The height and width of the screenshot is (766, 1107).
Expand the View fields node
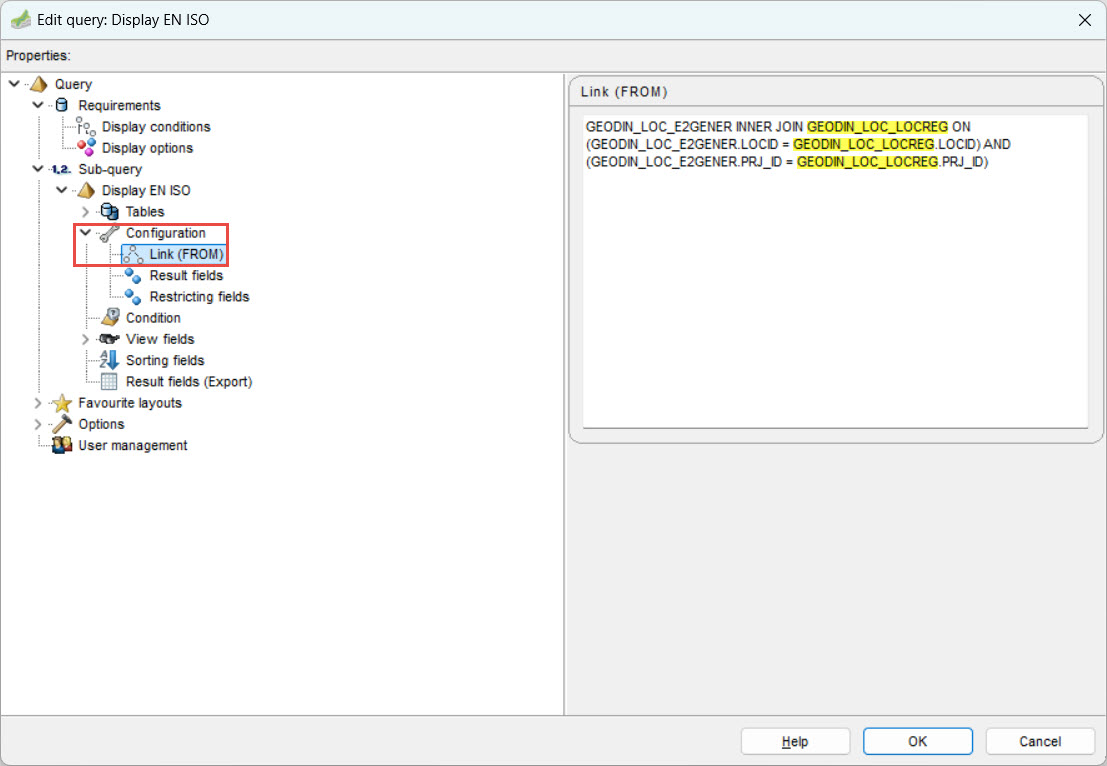85,340
